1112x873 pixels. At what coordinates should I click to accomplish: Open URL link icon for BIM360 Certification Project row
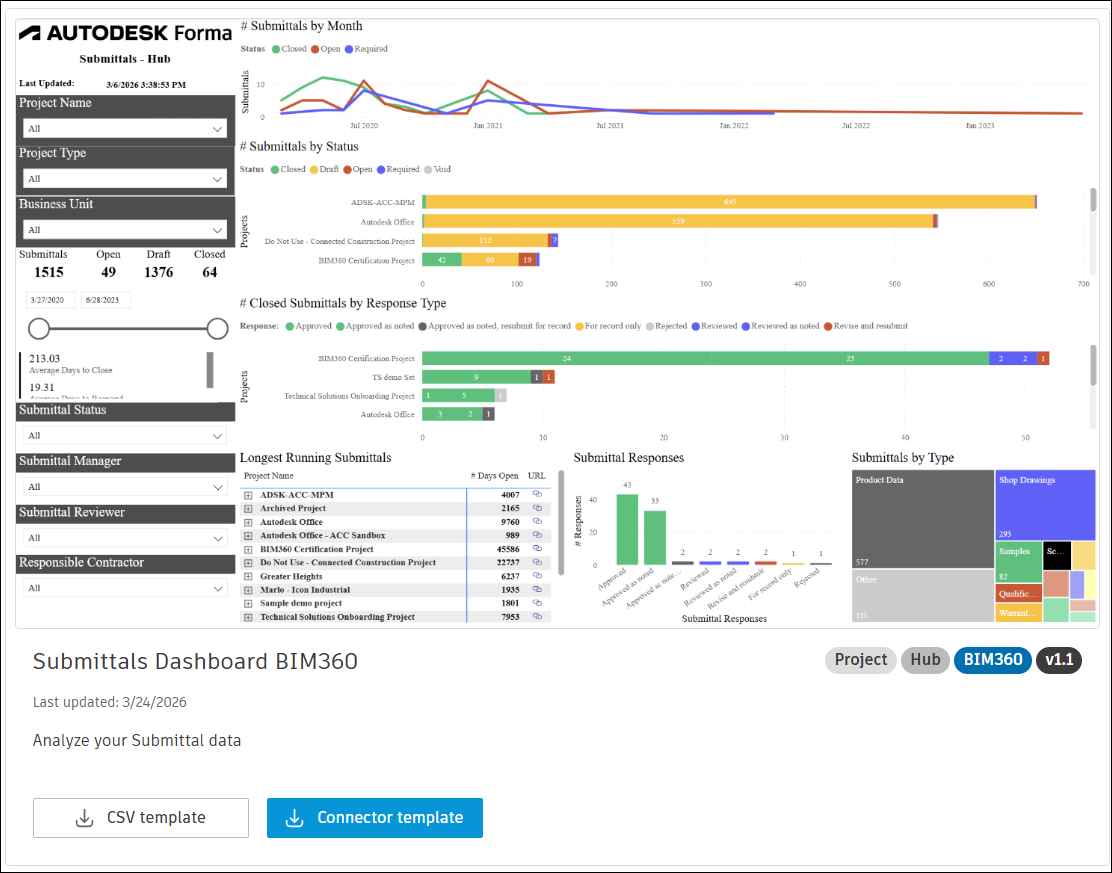pos(537,548)
